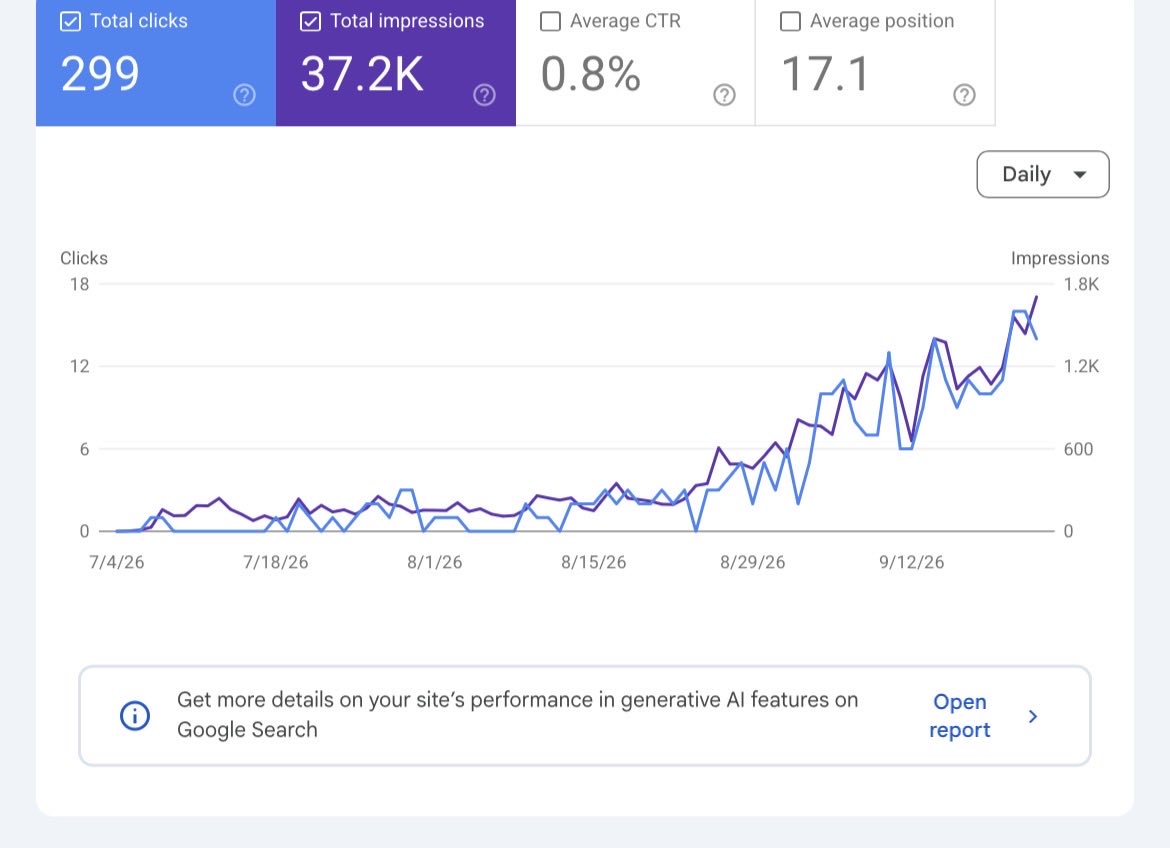The height and width of the screenshot is (848, 1170).
Task: Uncheck the Total impressions checkbox
Action: pyautogui.click(x=310, y=22)
